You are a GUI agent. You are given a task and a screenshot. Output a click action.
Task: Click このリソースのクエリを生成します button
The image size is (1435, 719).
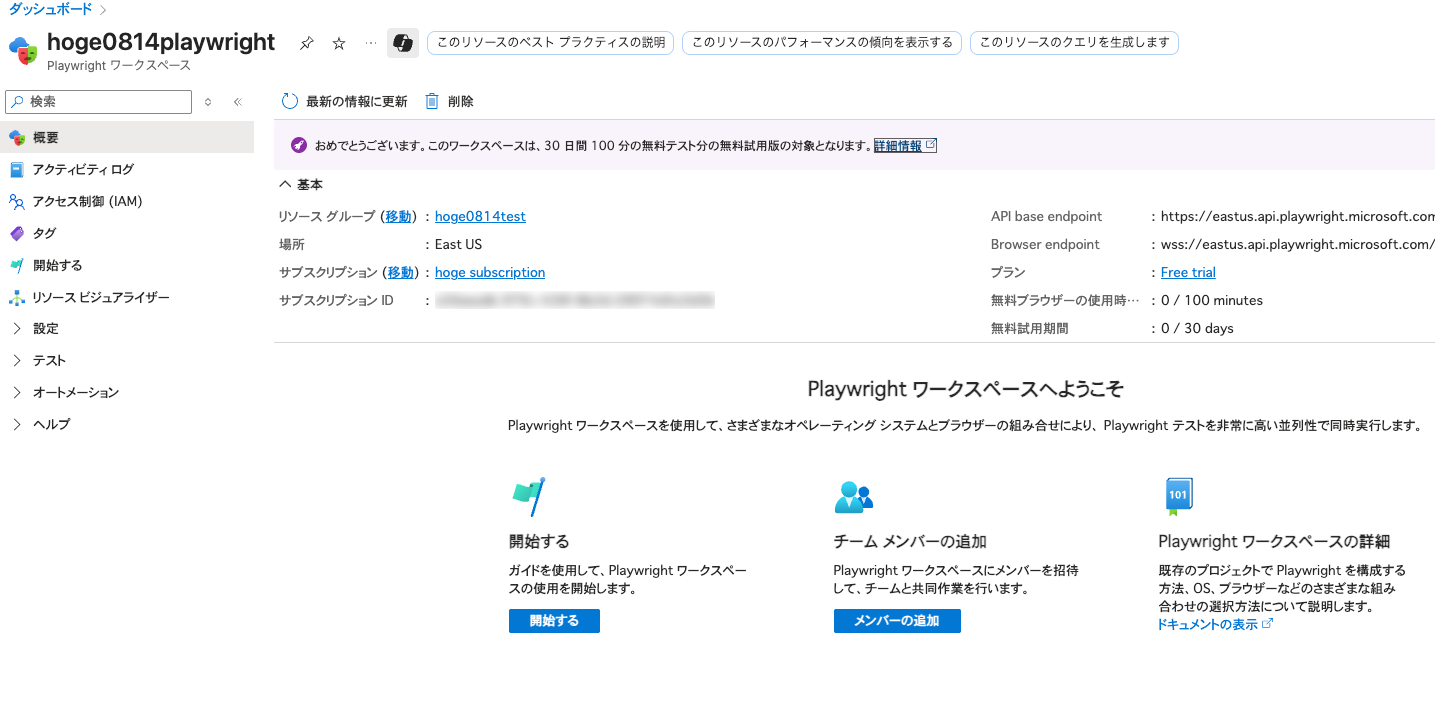[x=1074, y=43]
